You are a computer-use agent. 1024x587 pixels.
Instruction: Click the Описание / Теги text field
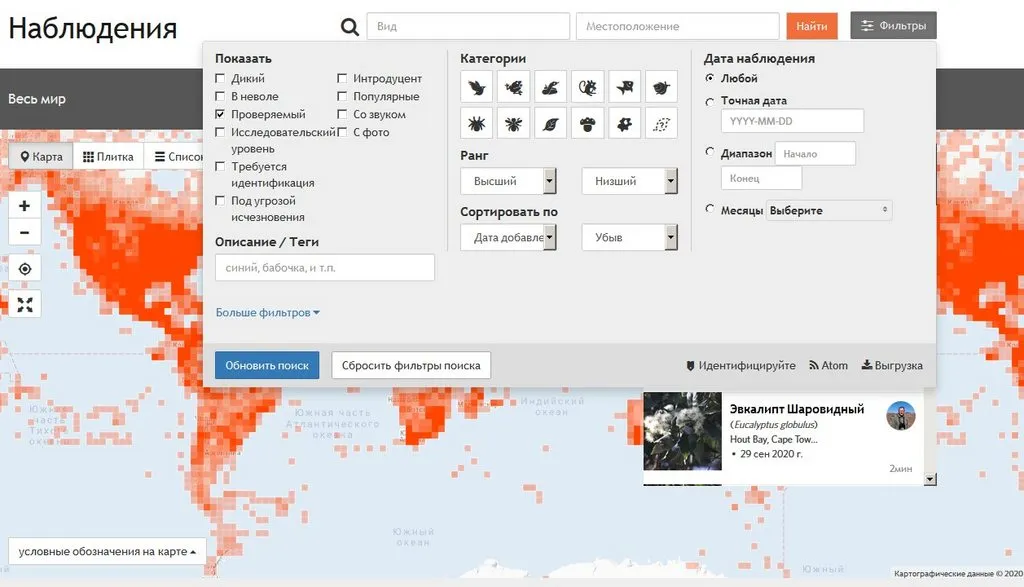[x=325, y=268]
